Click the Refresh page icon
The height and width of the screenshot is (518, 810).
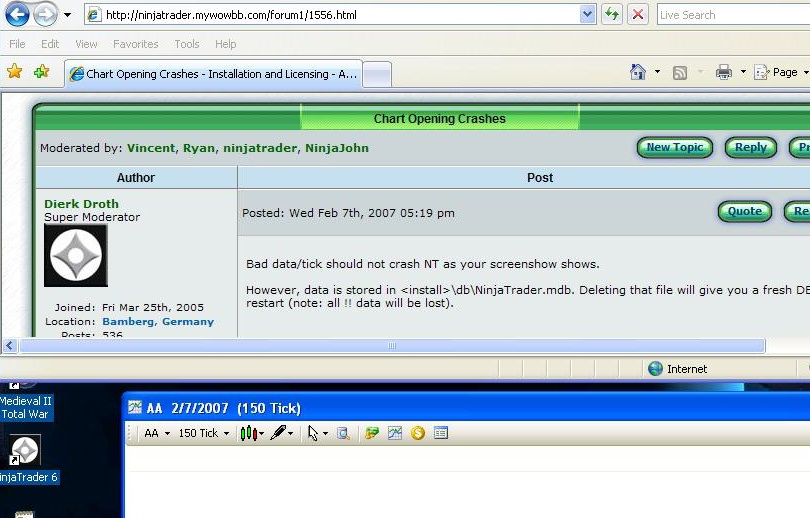click(612, 14)
